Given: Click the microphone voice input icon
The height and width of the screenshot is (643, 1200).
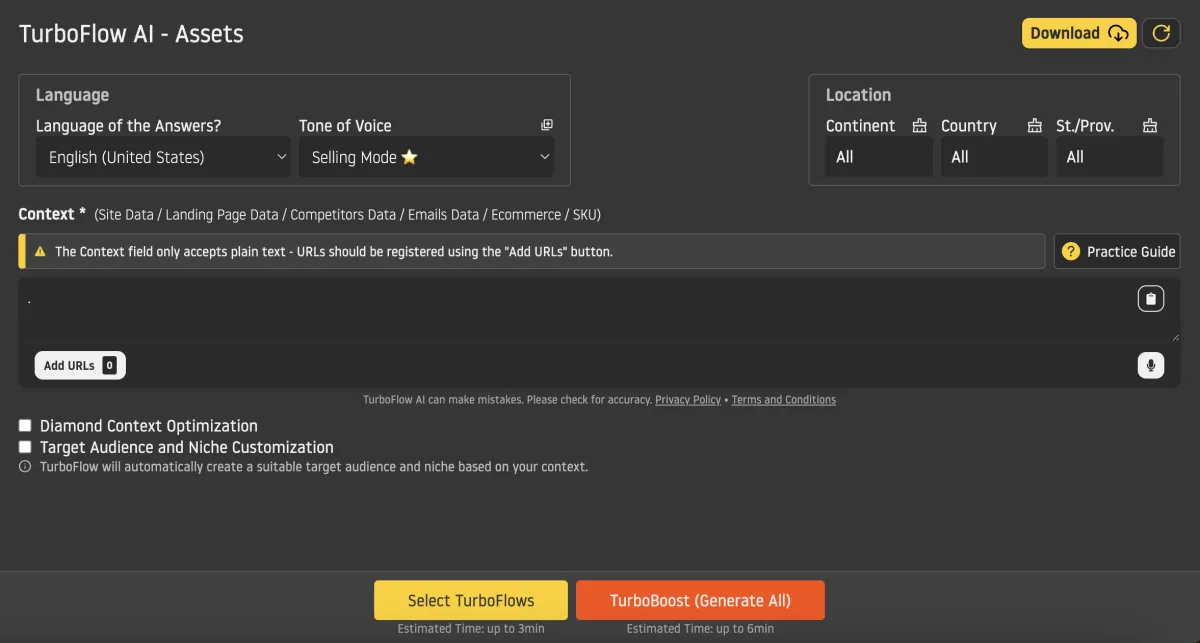Looking at the screenshot, I should [1151, 366].
